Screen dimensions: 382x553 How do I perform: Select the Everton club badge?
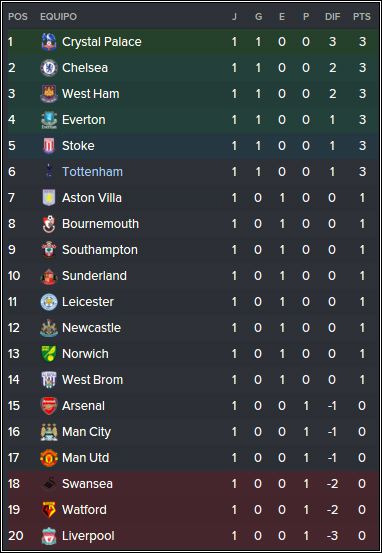pyautogui.click(x=49, y=120)
